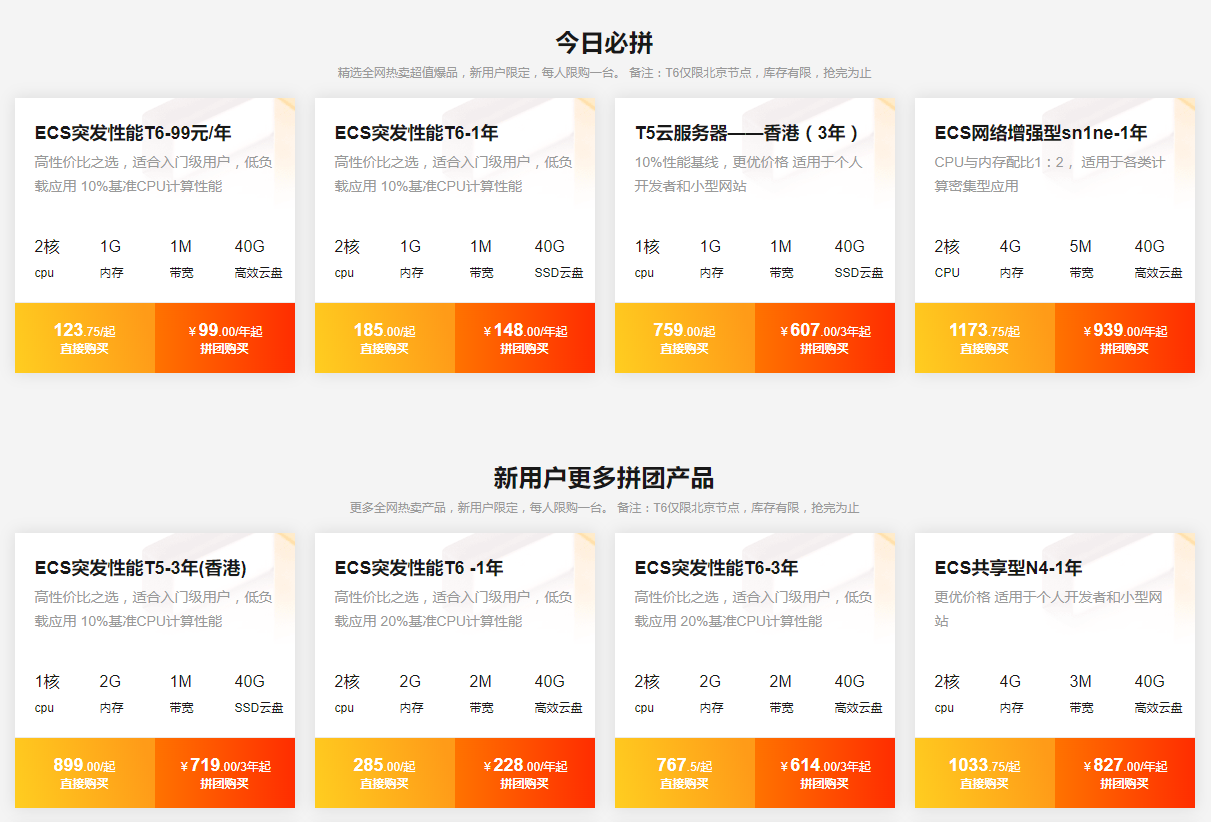The height and width of the screenshot is (822, 1211).
Task: Click ¥228.00/年起 拼团购买 button
Action: pos(525,773)
